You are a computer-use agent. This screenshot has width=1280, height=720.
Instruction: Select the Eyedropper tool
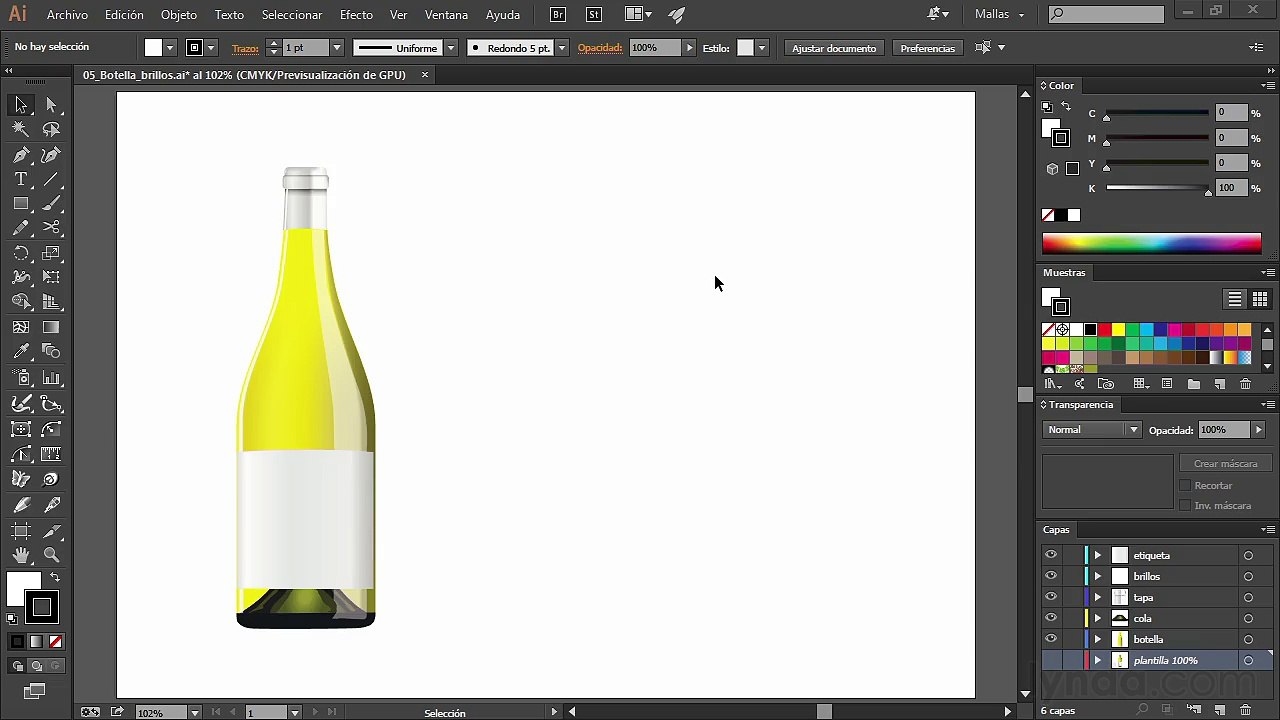click(x=21, y=352)
